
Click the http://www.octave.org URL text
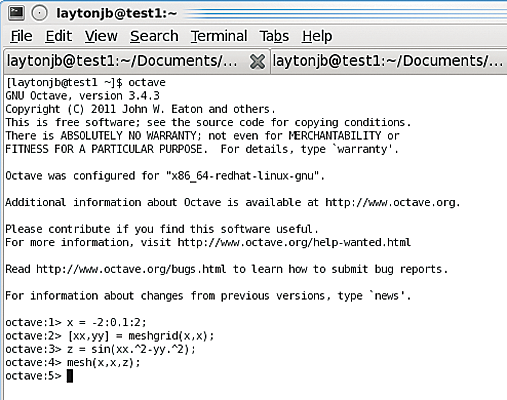[392, 202]
